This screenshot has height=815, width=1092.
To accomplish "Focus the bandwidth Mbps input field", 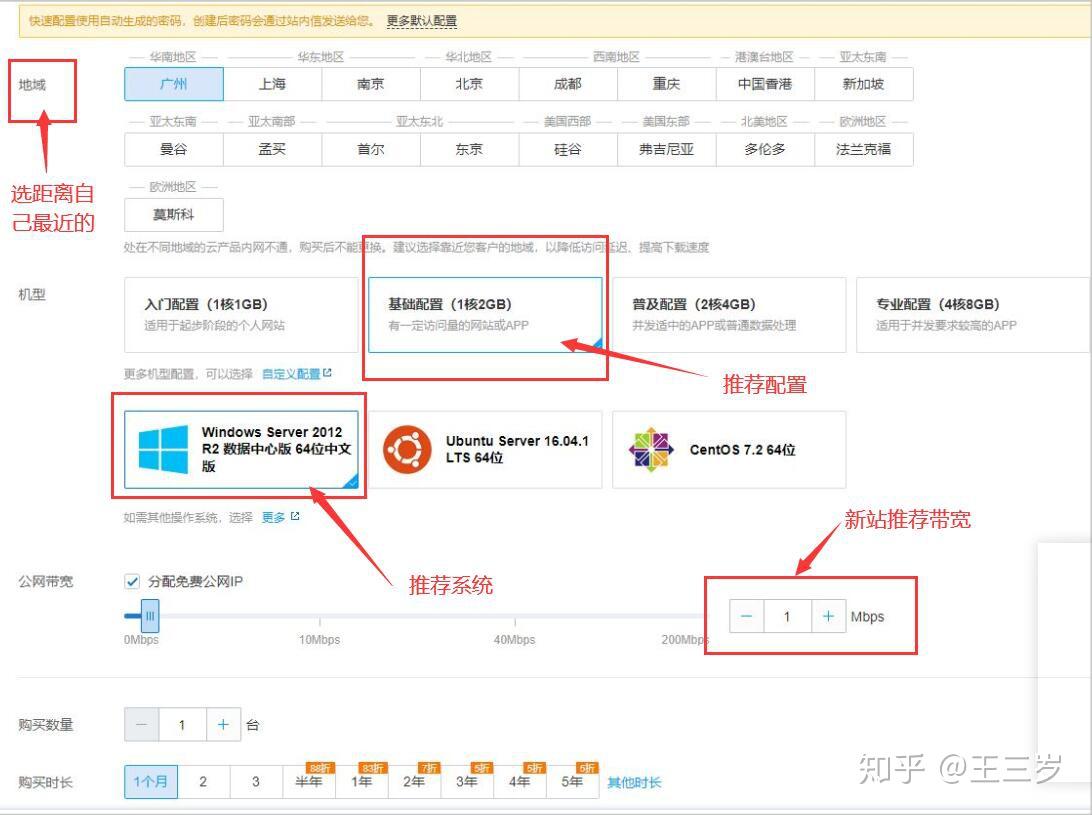I will pos(788,616).
